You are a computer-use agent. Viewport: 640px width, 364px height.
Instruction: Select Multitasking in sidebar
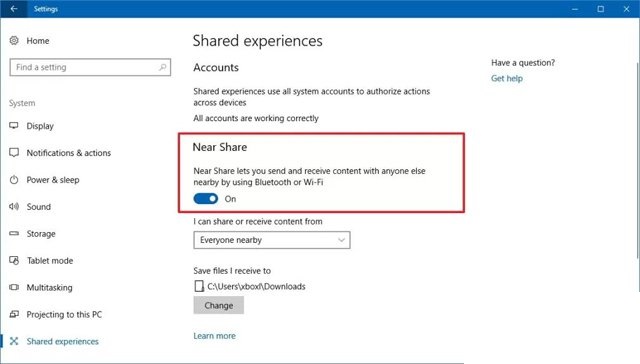tap(49, 287)
